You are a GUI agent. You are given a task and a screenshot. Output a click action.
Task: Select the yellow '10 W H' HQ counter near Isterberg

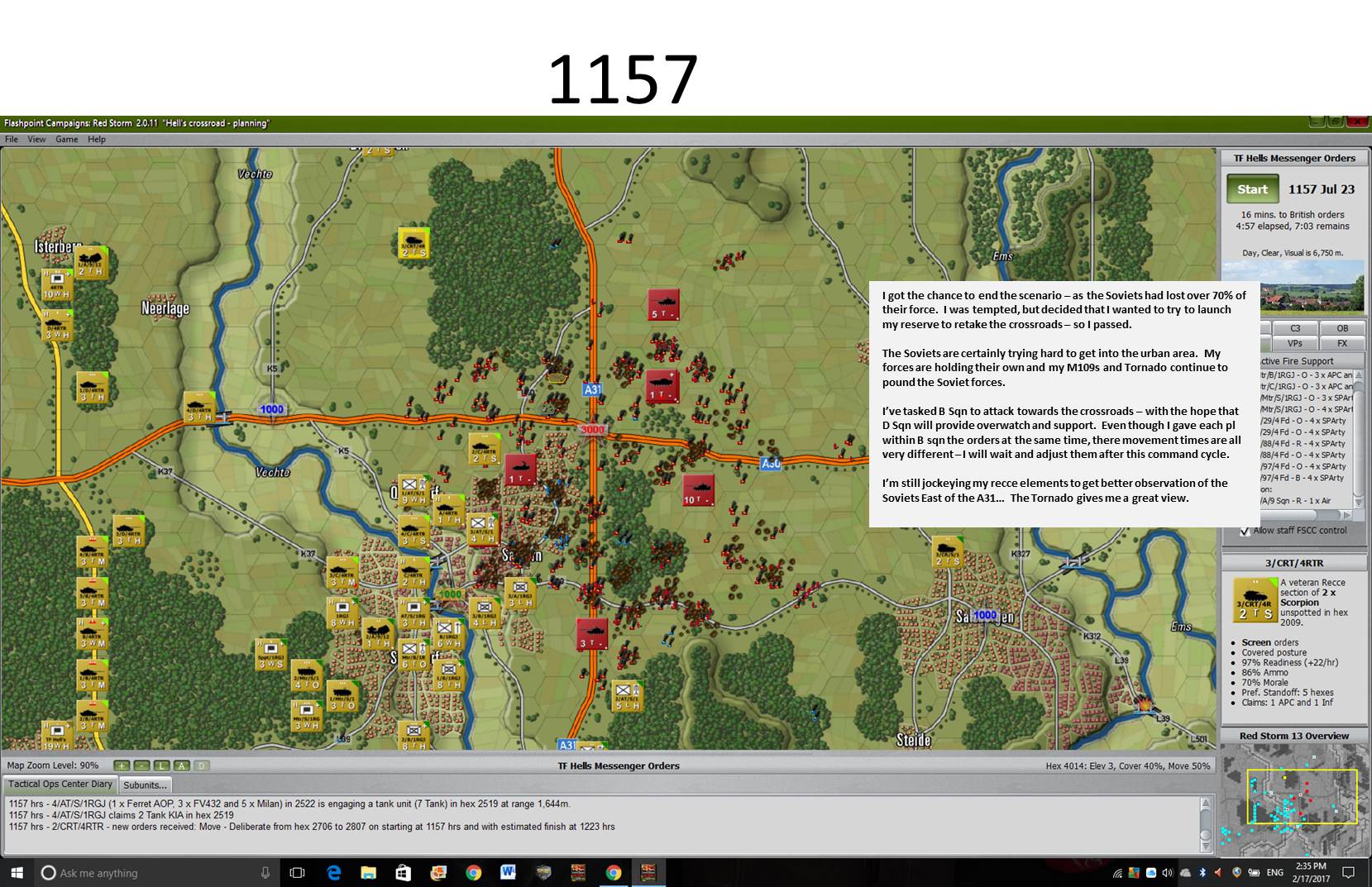pyautogui.click(x=57, y=284)
